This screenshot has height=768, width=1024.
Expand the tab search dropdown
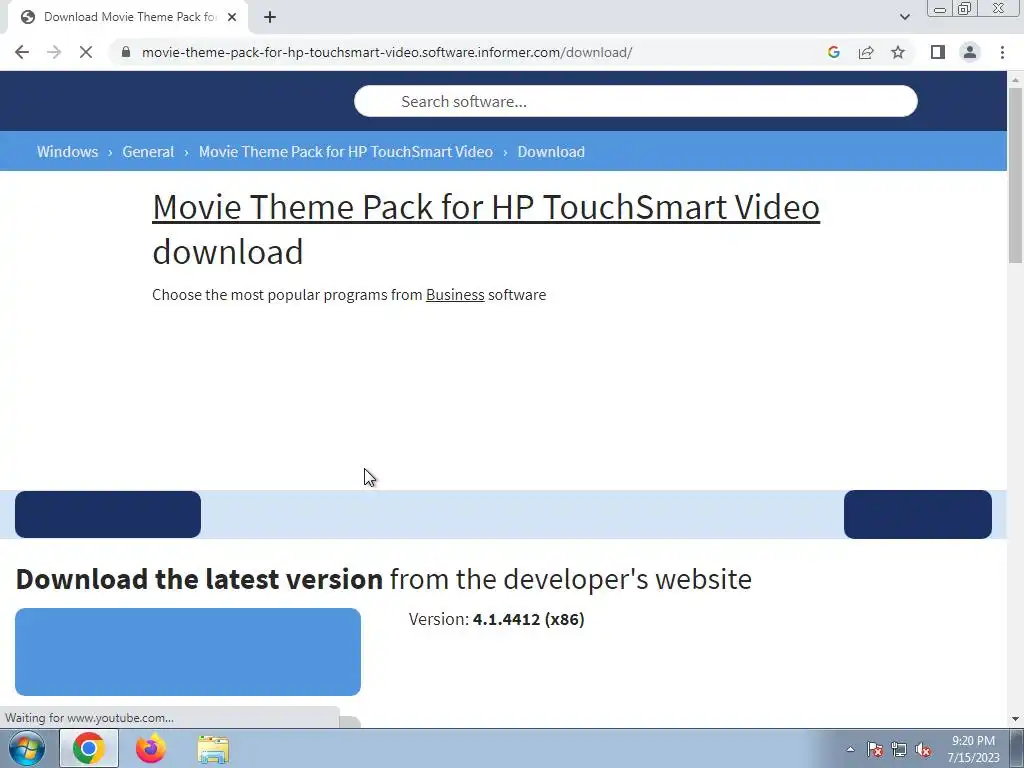904,17
